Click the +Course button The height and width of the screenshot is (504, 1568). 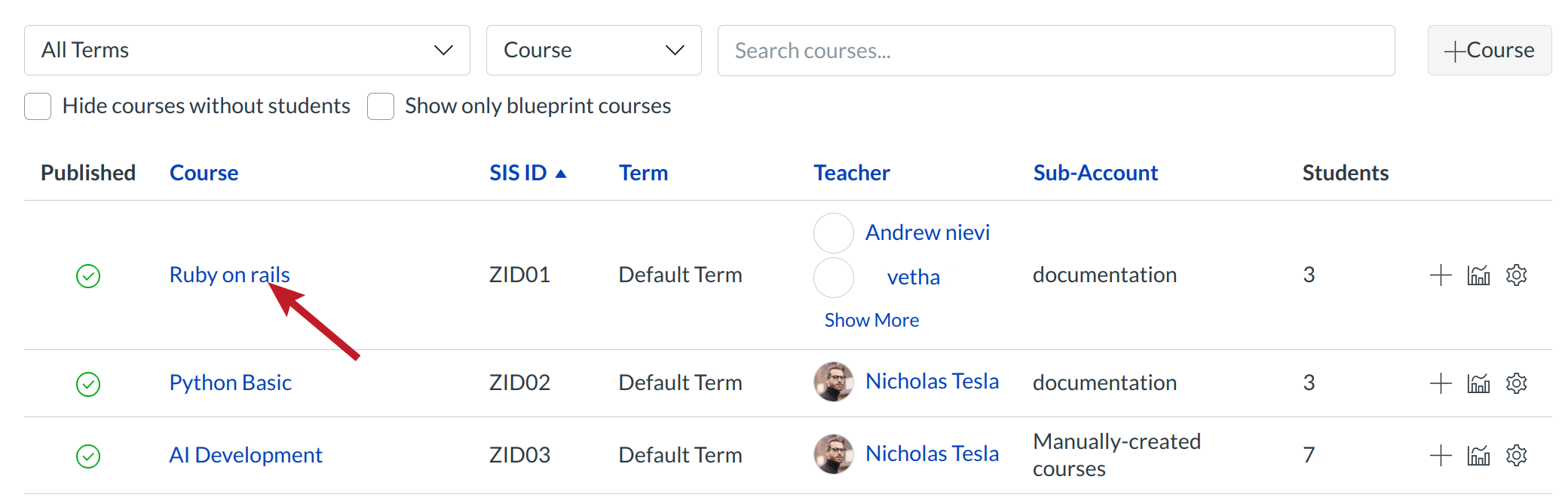pyautogui.click(x=1489, y=51)
